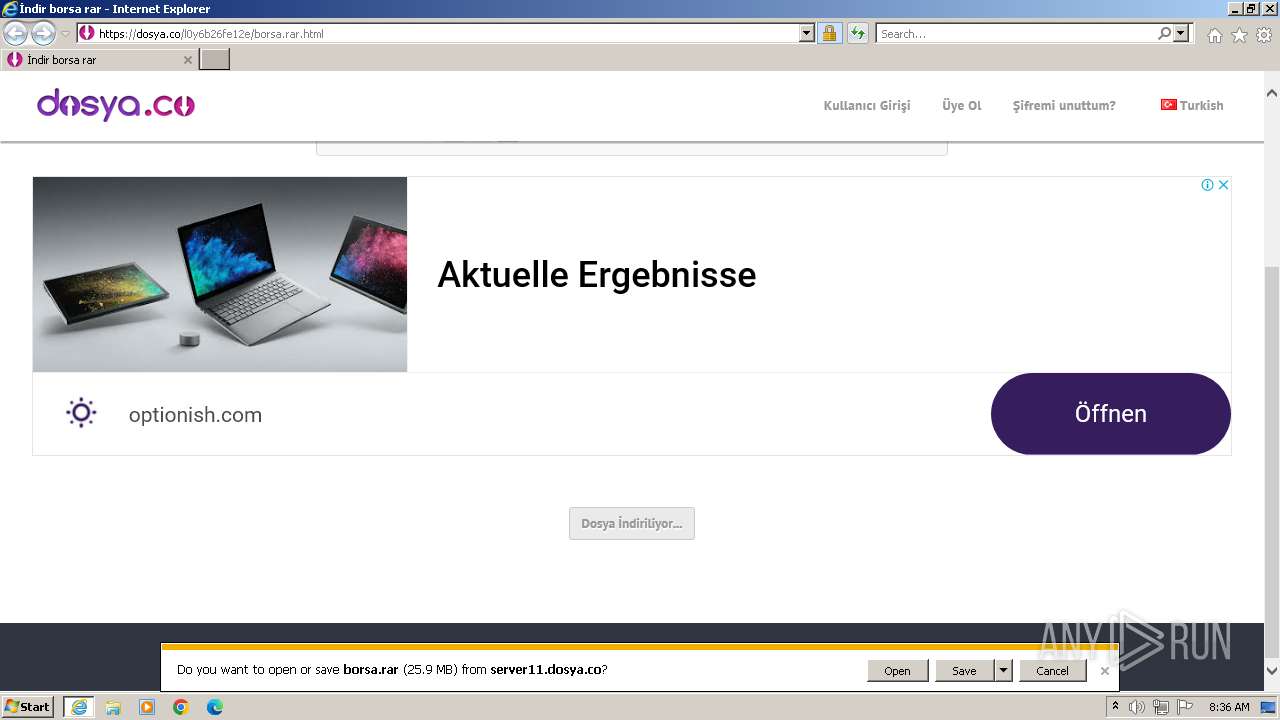The height and width of the screenshot is (720, 1280).
Task: Open the Windows Start button
Action: (x=28, y=707)
